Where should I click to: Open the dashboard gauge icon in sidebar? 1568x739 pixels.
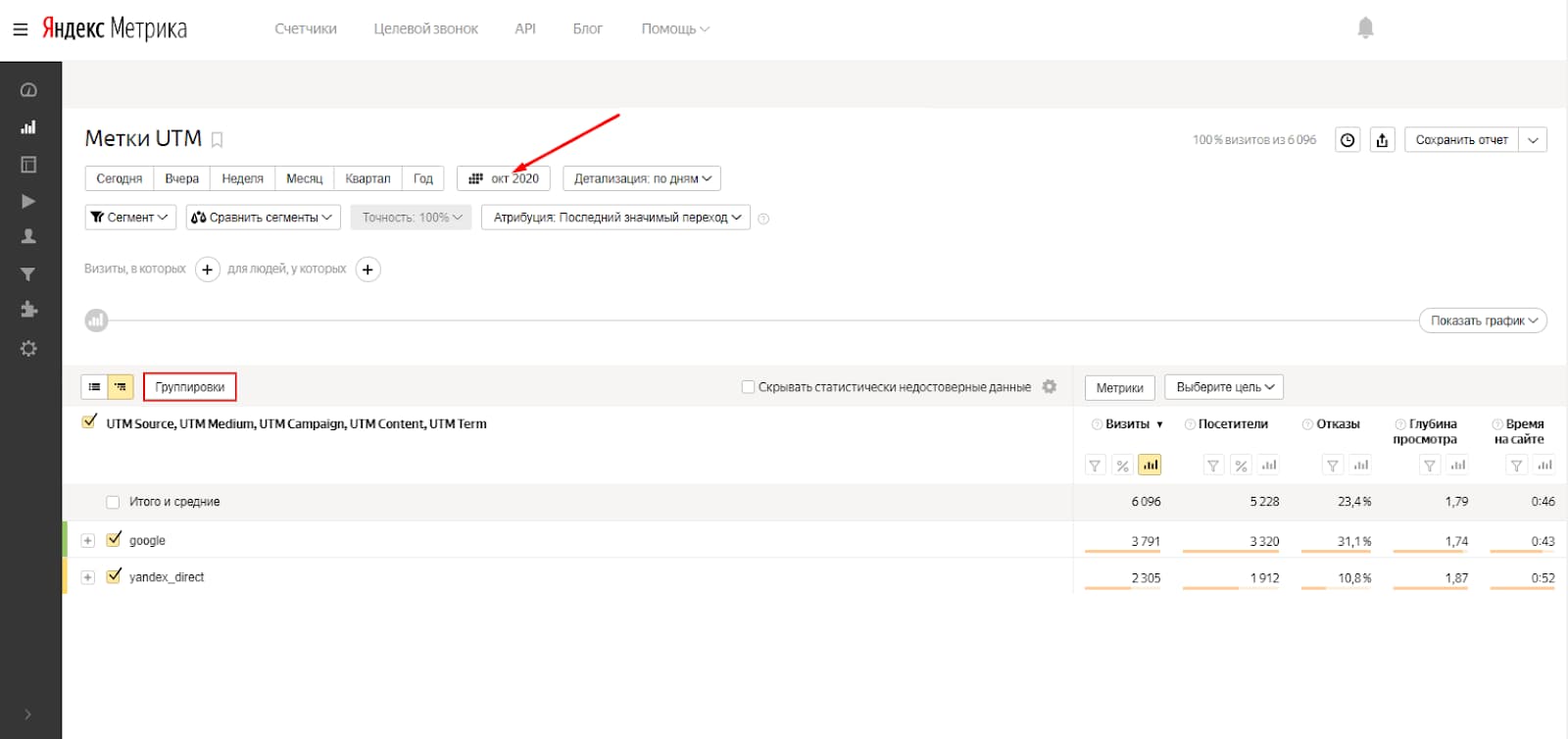(28, 90)
